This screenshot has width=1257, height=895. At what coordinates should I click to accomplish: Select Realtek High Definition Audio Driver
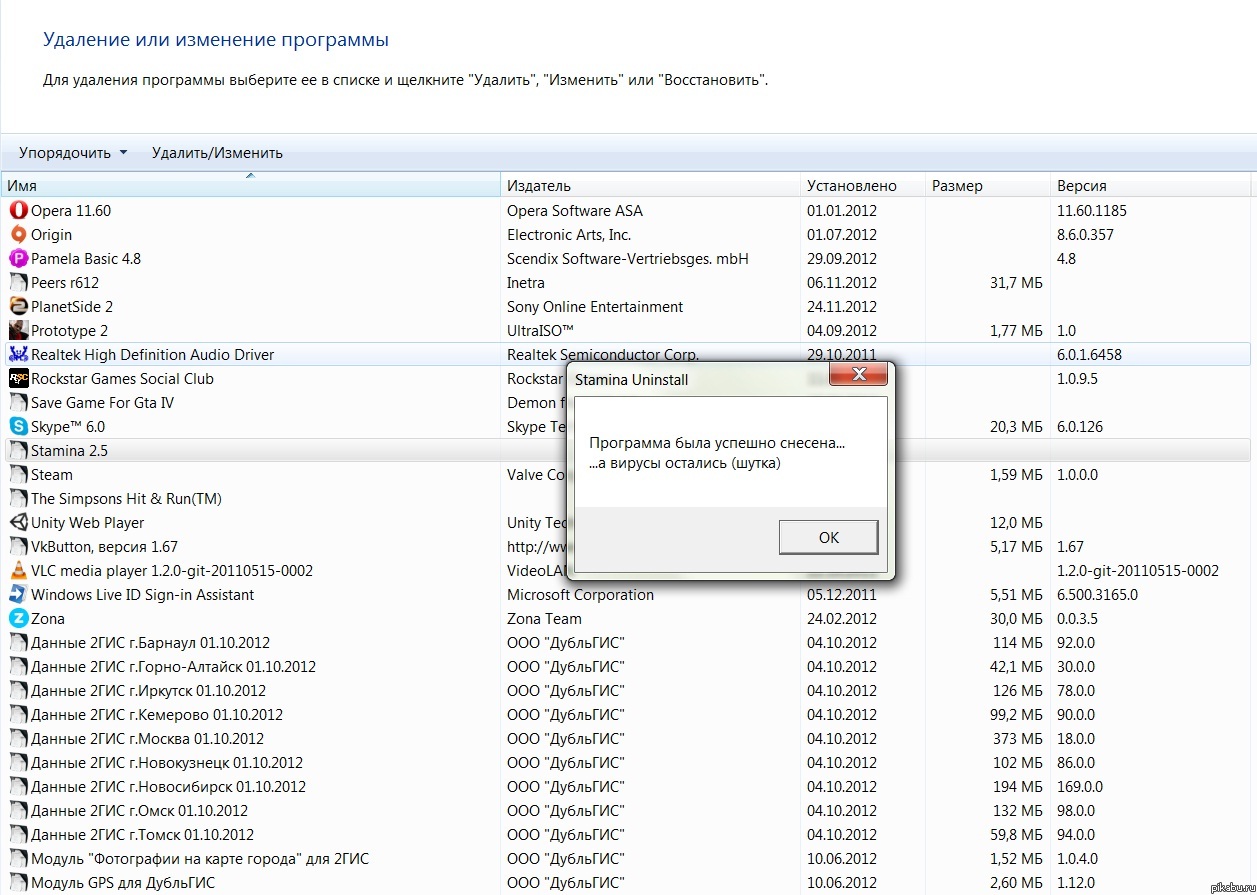[152, 354]
